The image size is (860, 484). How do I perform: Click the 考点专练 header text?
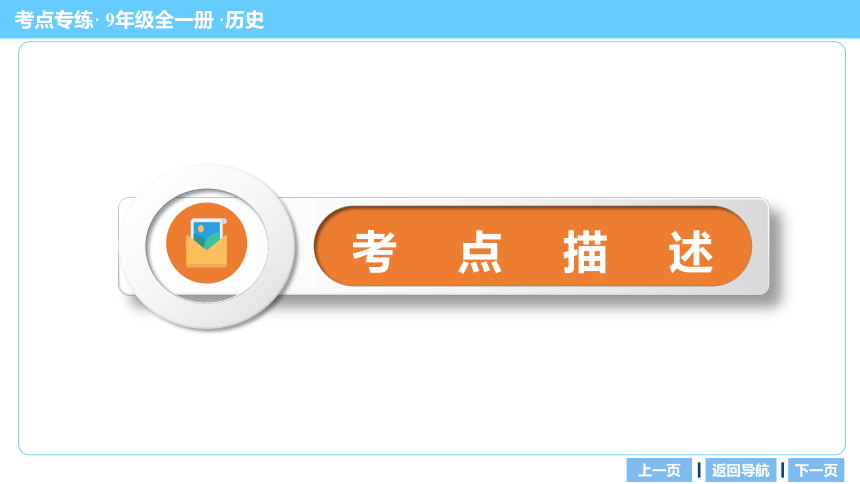point(54,20)
